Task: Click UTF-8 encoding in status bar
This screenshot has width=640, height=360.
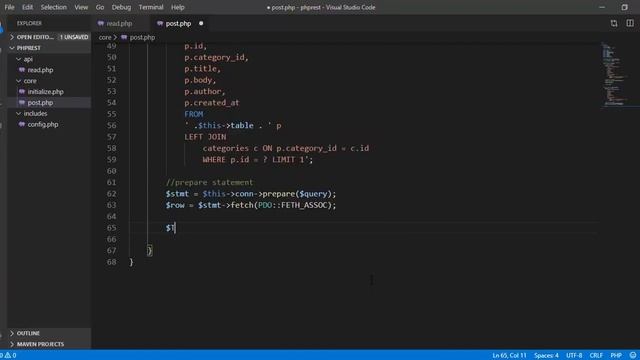Action: coord(574,356)
